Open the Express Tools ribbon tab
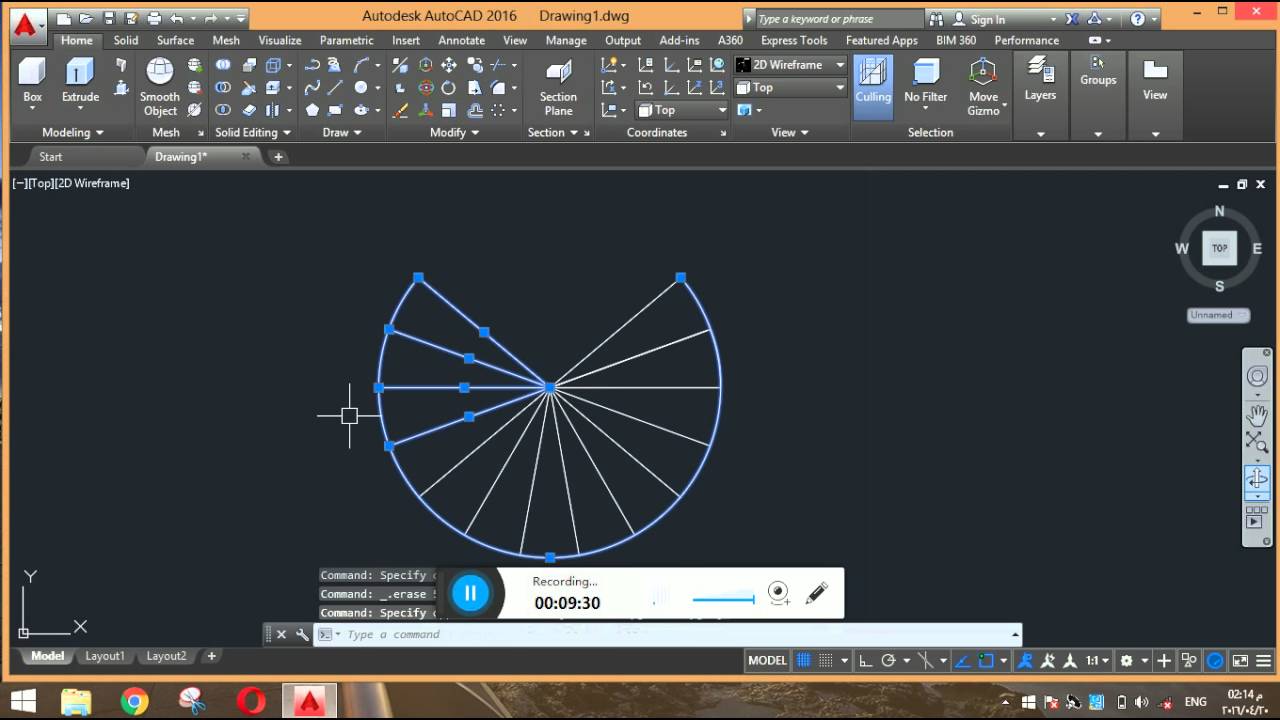This screenshot has width=1280, height=720. (794, 40)
